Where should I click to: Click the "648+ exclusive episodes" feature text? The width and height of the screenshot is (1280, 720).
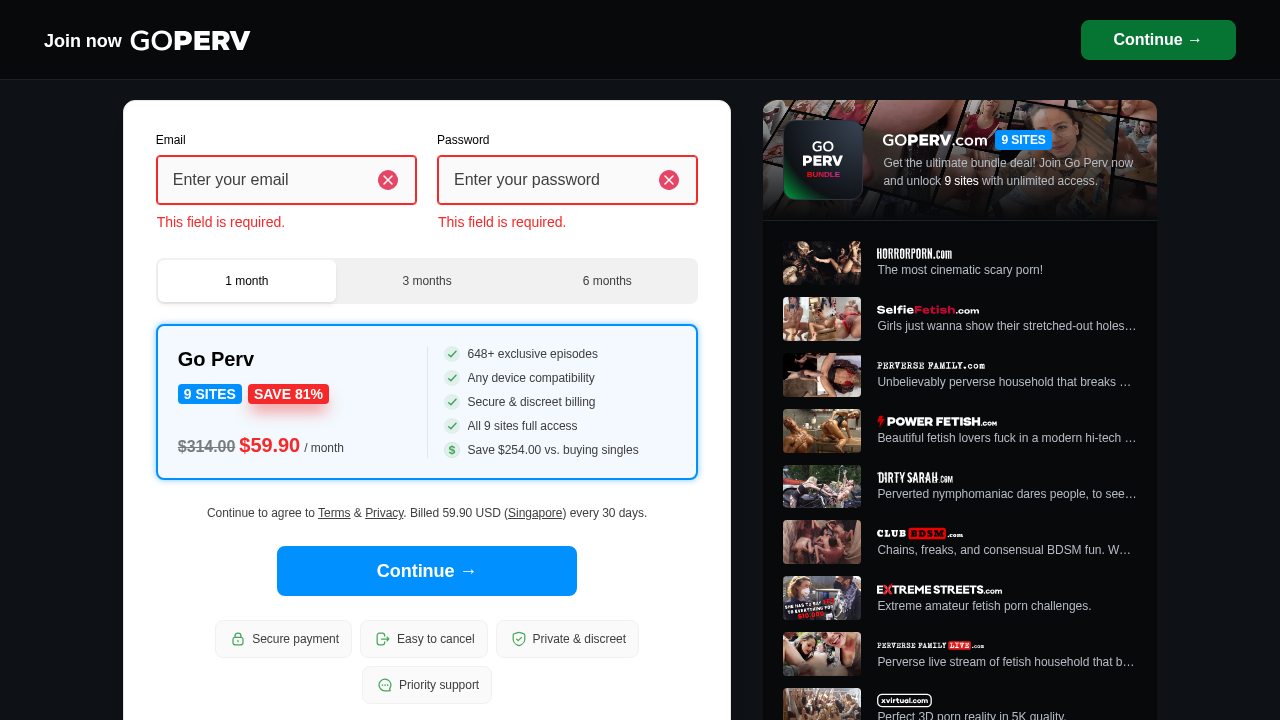pyautogui.click(x=533, y=354)
